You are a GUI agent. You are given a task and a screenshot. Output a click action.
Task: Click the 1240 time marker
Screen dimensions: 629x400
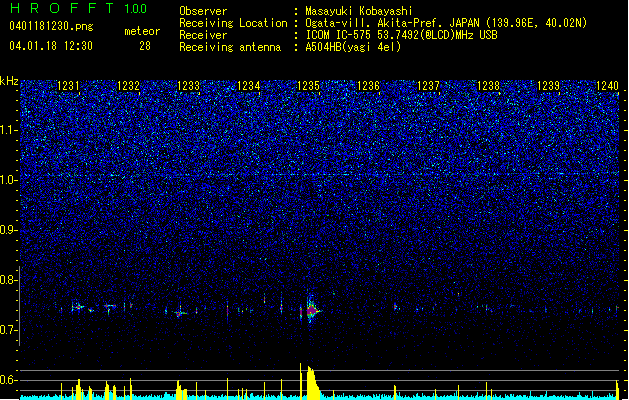coord(608,86)
